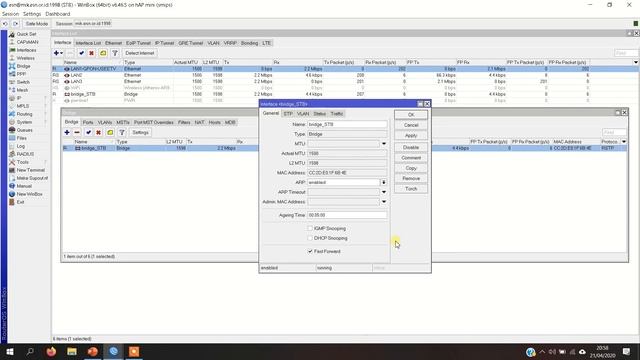Screen dimensions: 640x360
Task: Open the Dashboard menu
Action: (58, 14)
